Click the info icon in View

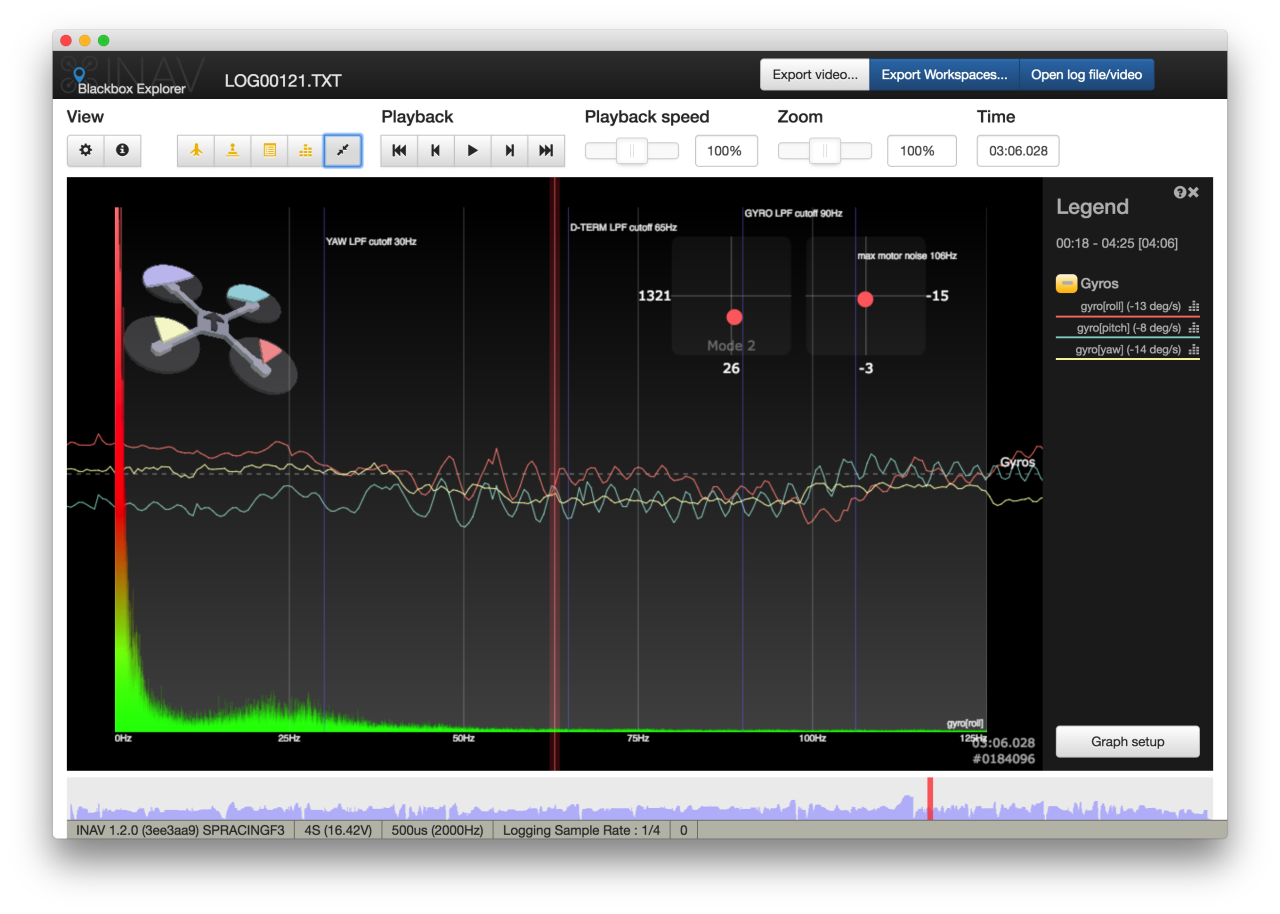(122, 150)
